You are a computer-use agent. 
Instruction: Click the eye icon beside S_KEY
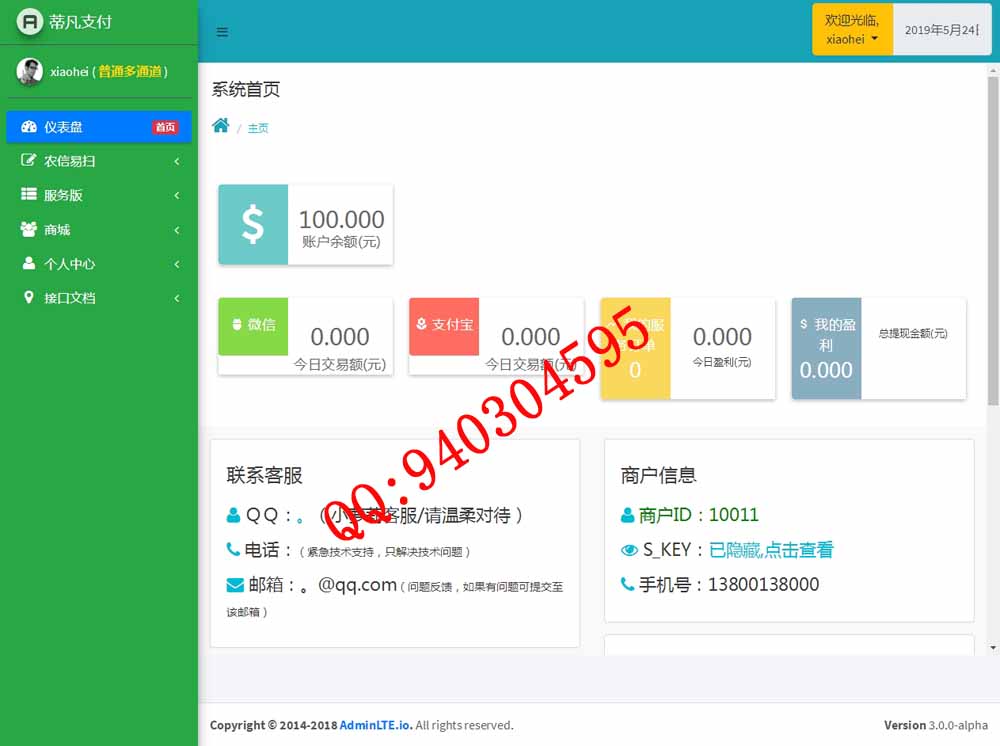[629, 550]
